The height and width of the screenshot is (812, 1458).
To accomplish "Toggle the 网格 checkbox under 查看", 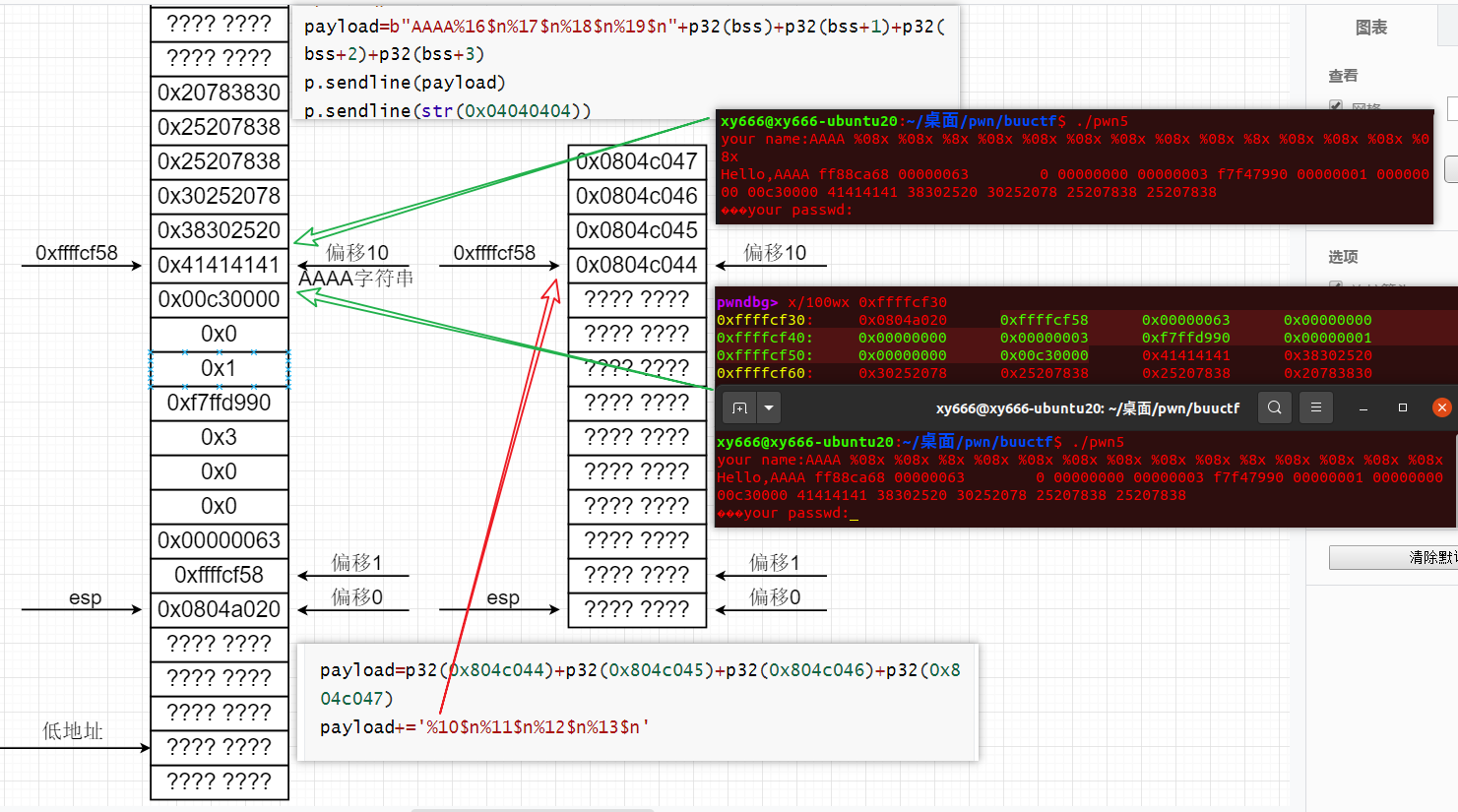I will point(1336,105).
